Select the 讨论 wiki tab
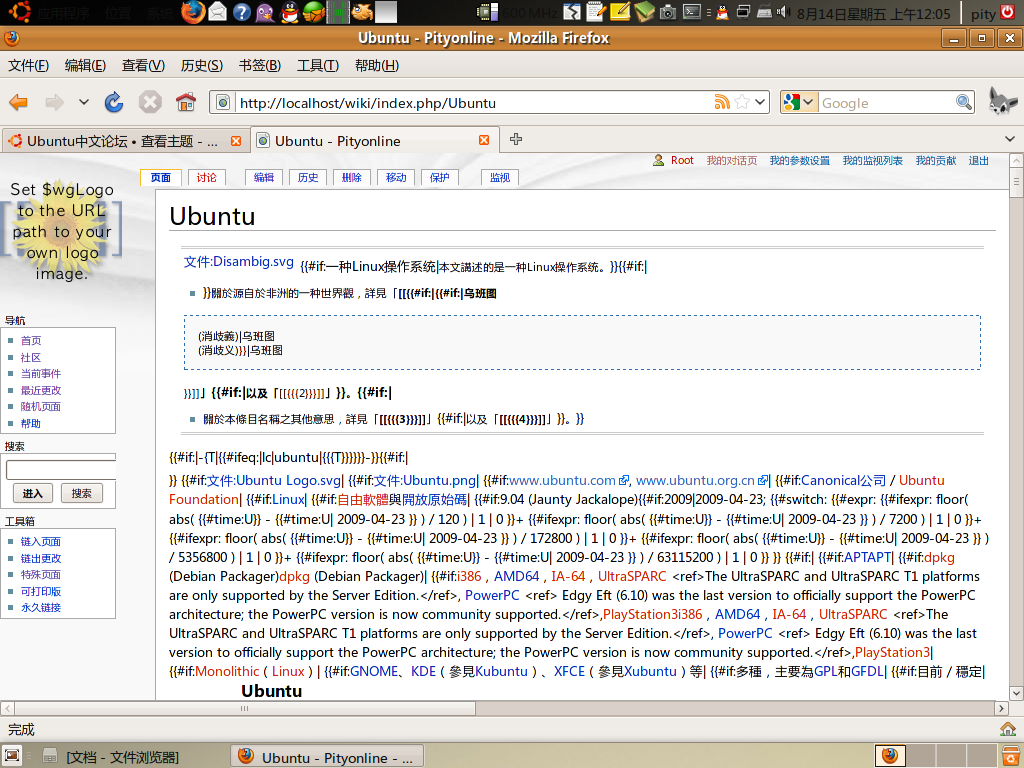Viewport: 1024px width, 768px height. click(x=206, y=177)
